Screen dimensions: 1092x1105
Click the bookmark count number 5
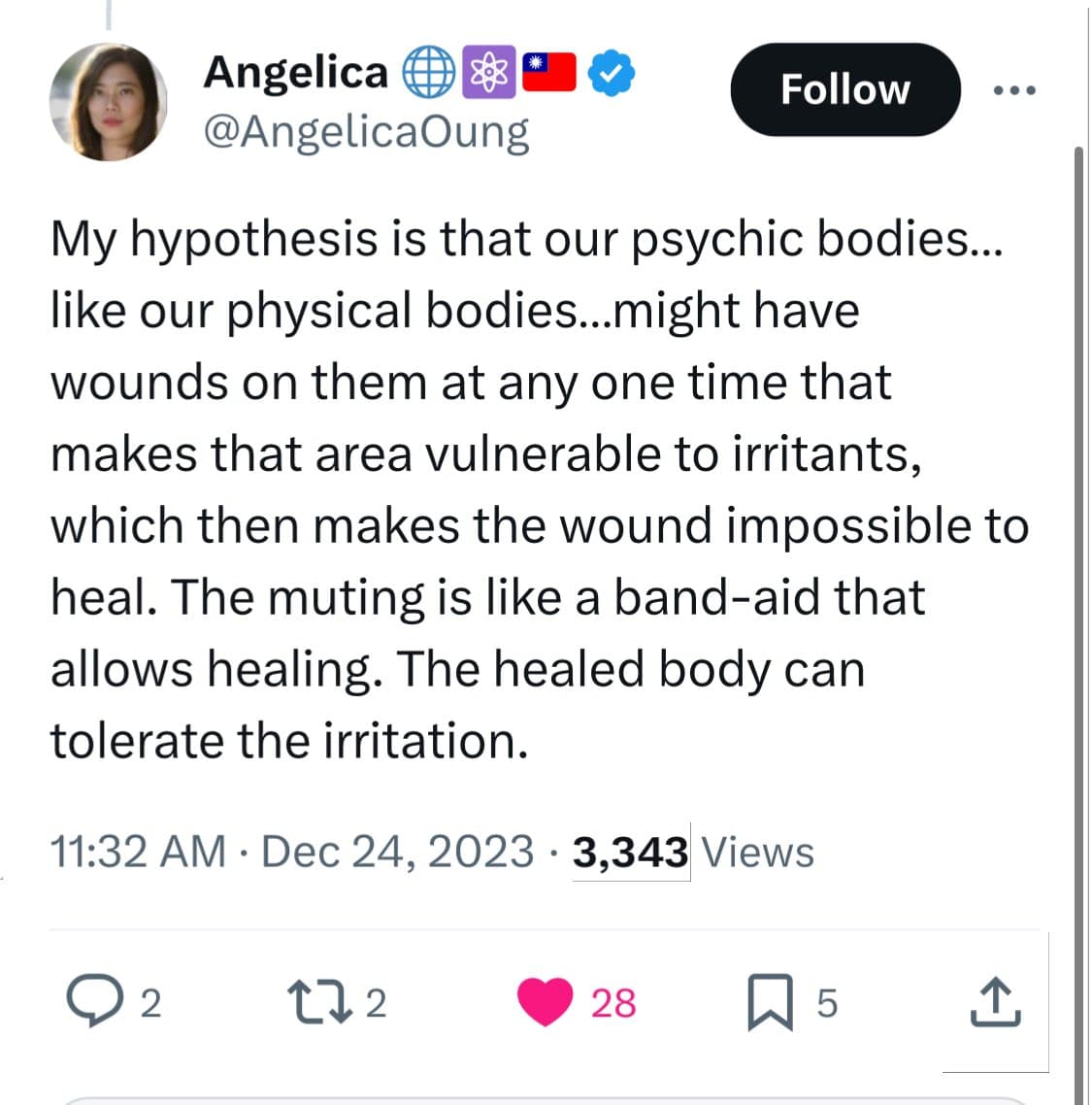pos(827,1003)
